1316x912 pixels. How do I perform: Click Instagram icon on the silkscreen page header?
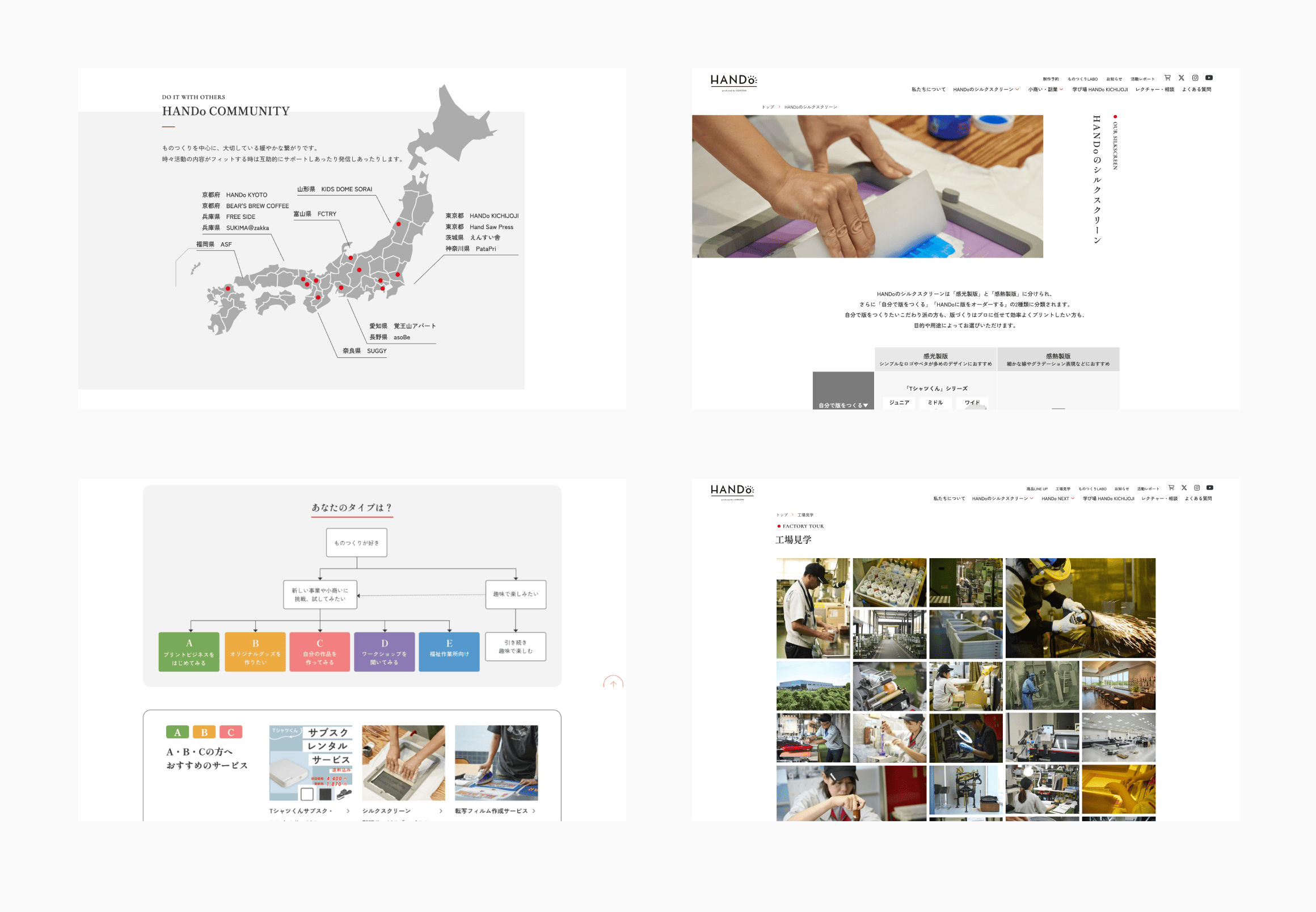pos(1195,78)
